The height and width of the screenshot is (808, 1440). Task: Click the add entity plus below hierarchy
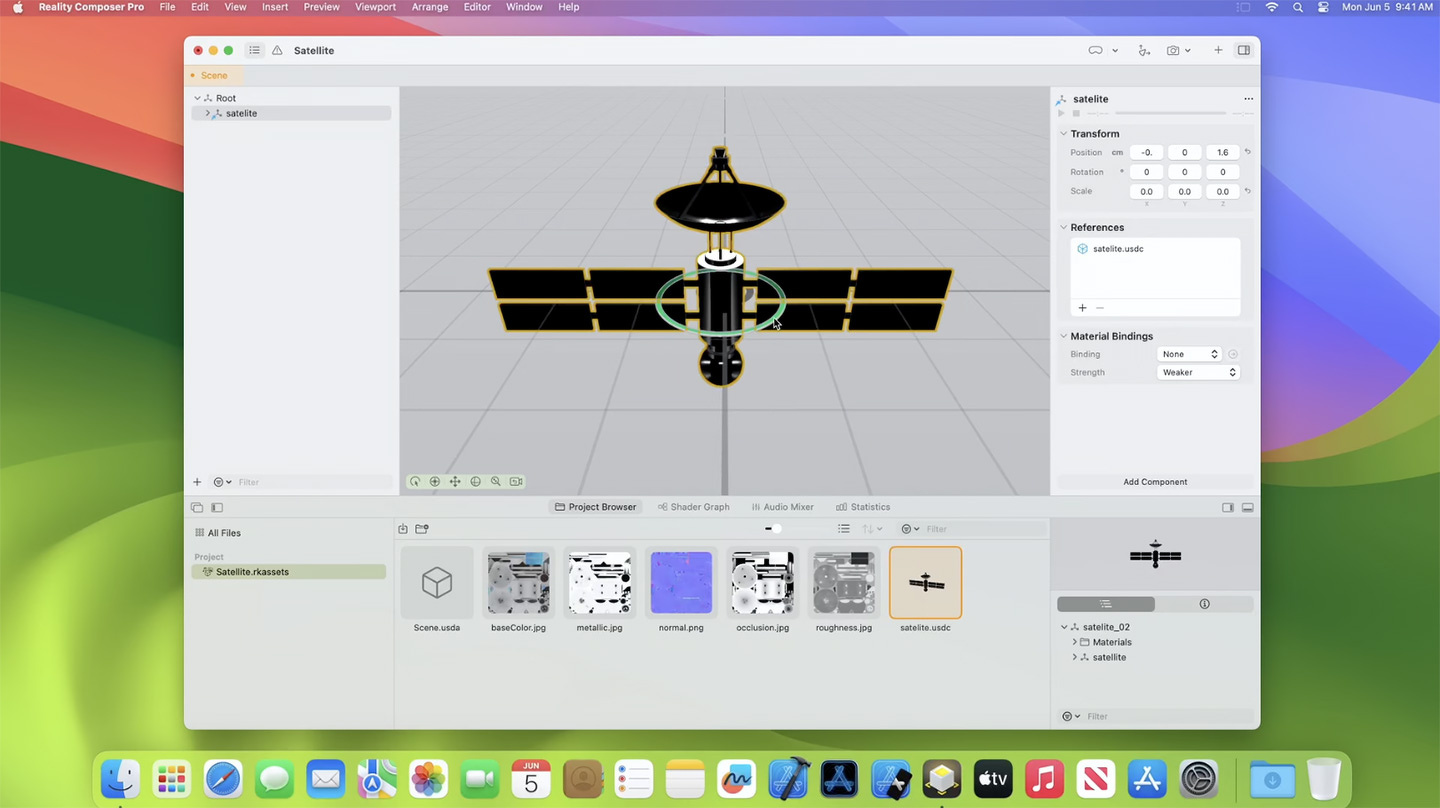click(x=197, y=482)
